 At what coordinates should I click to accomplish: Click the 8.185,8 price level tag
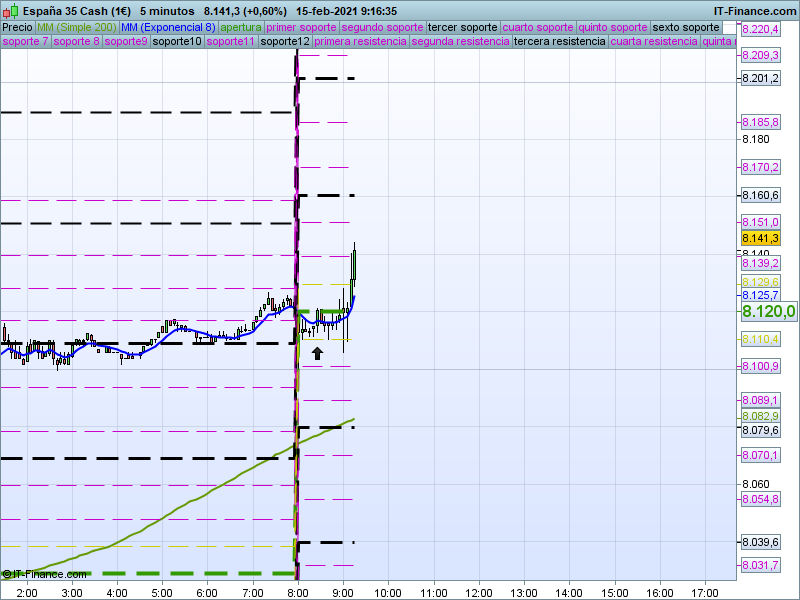760,122
